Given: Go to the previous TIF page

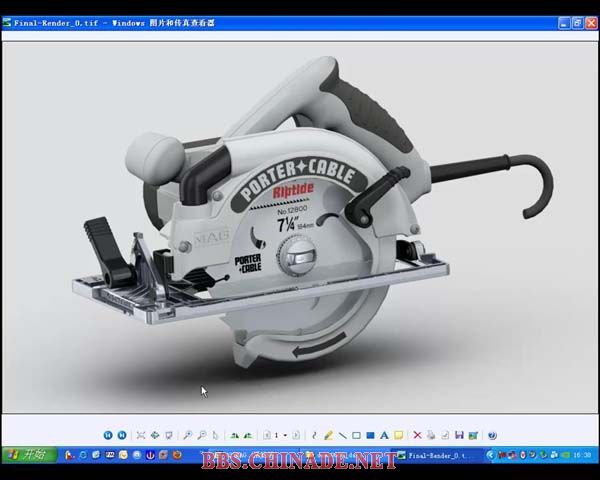Looking at the screenshot, I should 267,435.
